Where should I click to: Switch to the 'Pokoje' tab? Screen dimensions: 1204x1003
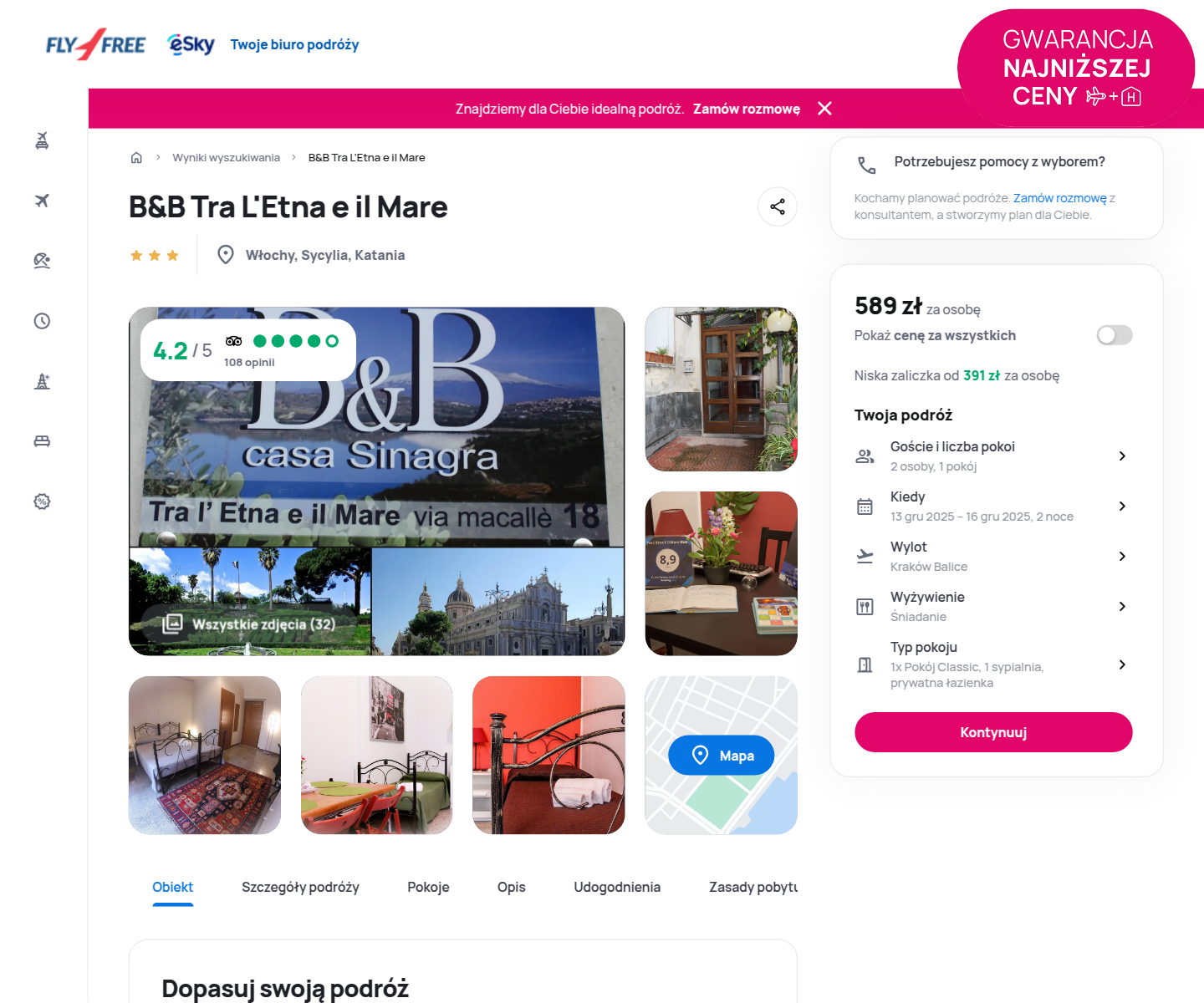coord(428,887)
